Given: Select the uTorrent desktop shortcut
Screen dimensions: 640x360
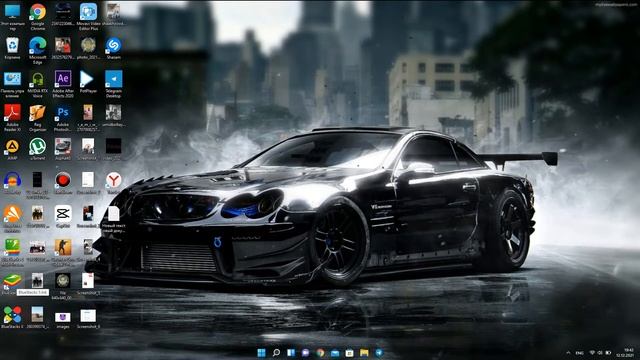Looking at the screenshot, I should pyautogui.click(x=38, y=146).
